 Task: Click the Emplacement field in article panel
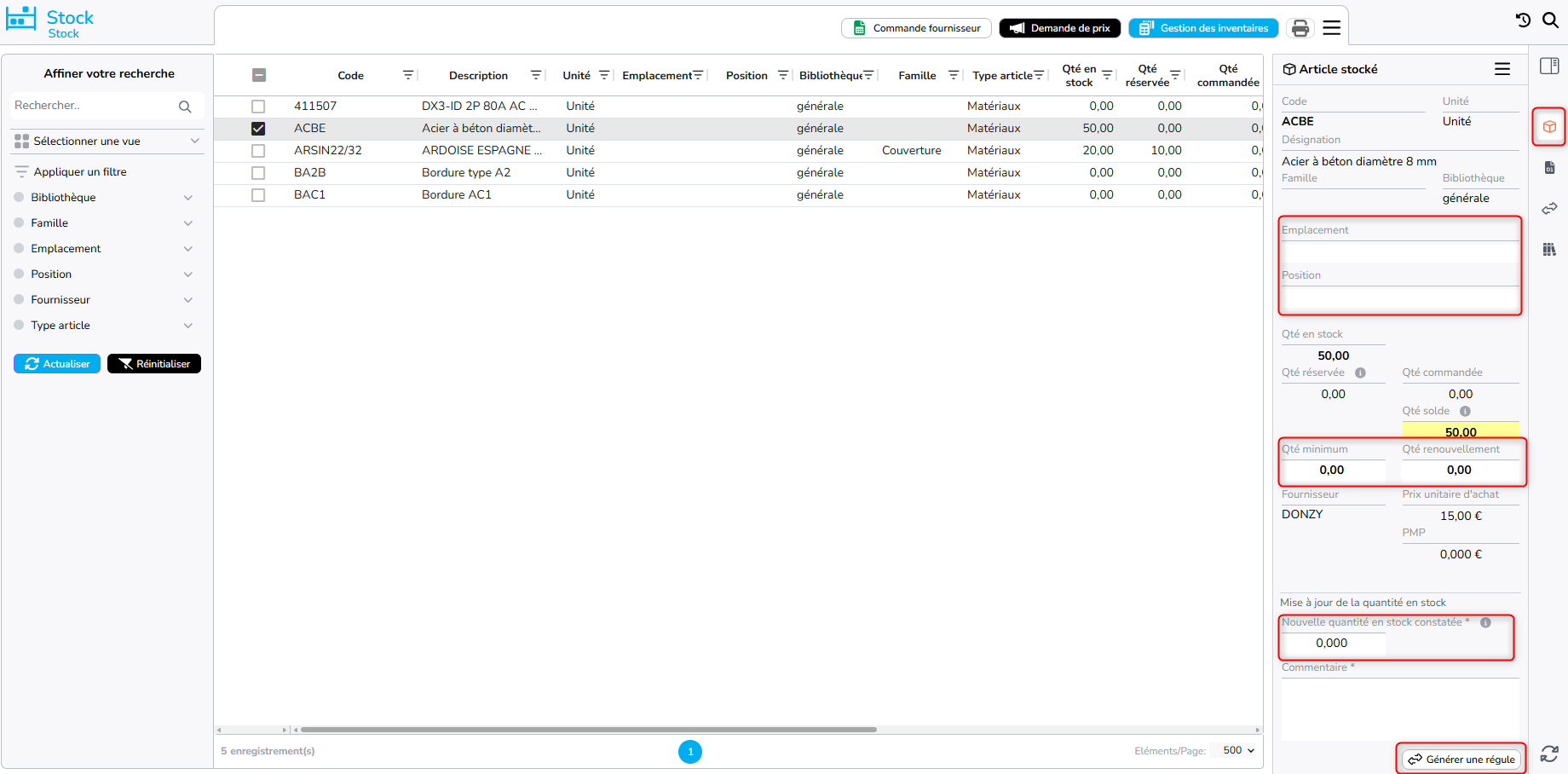coord(1400,252)
